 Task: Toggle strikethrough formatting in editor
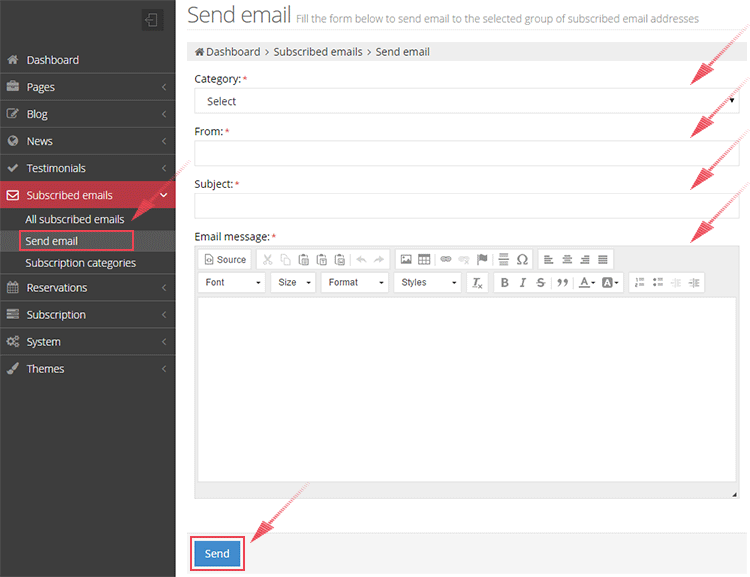[541, 283]
